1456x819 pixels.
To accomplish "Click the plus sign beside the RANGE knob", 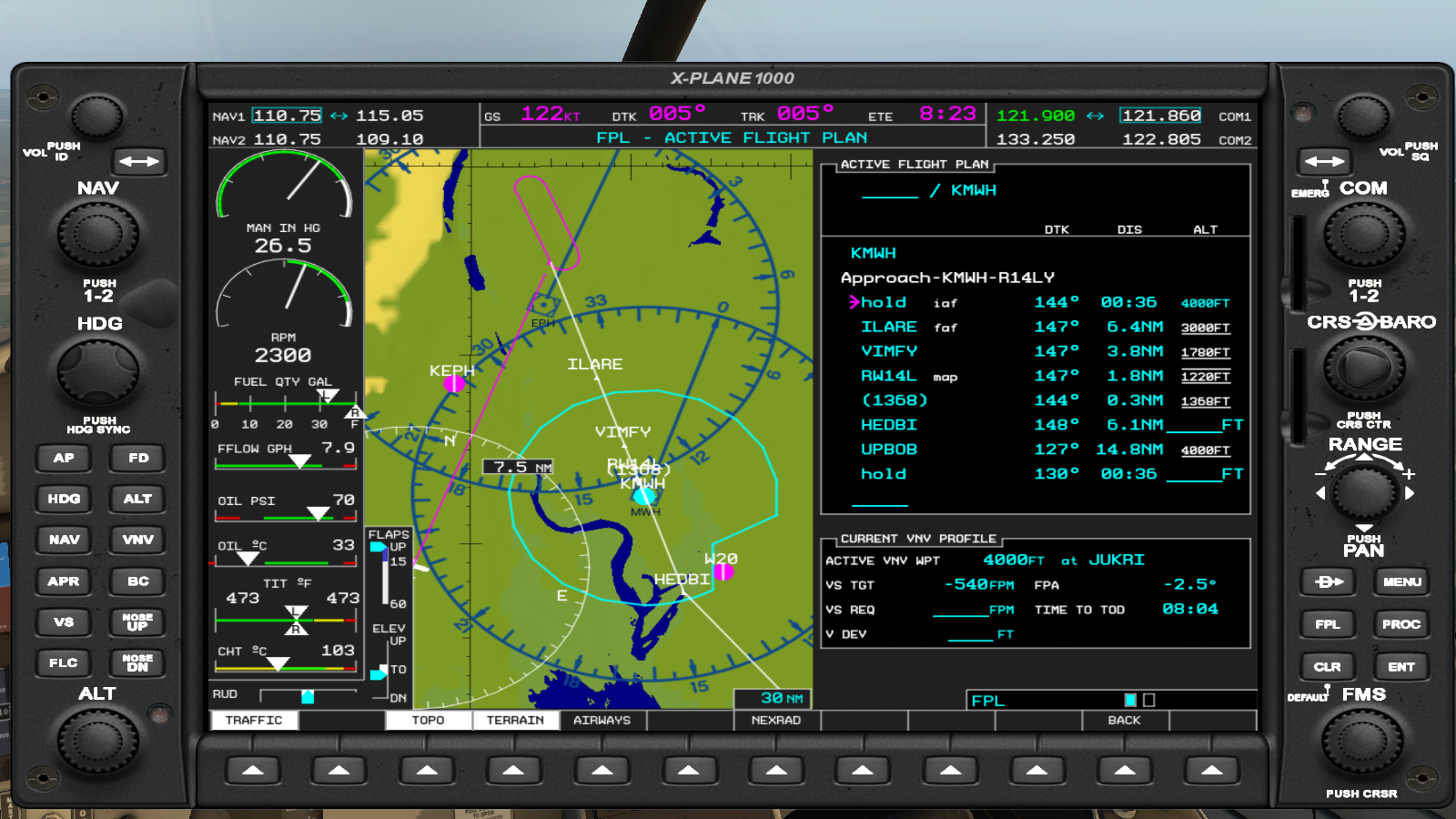I will coord(1409,474).
